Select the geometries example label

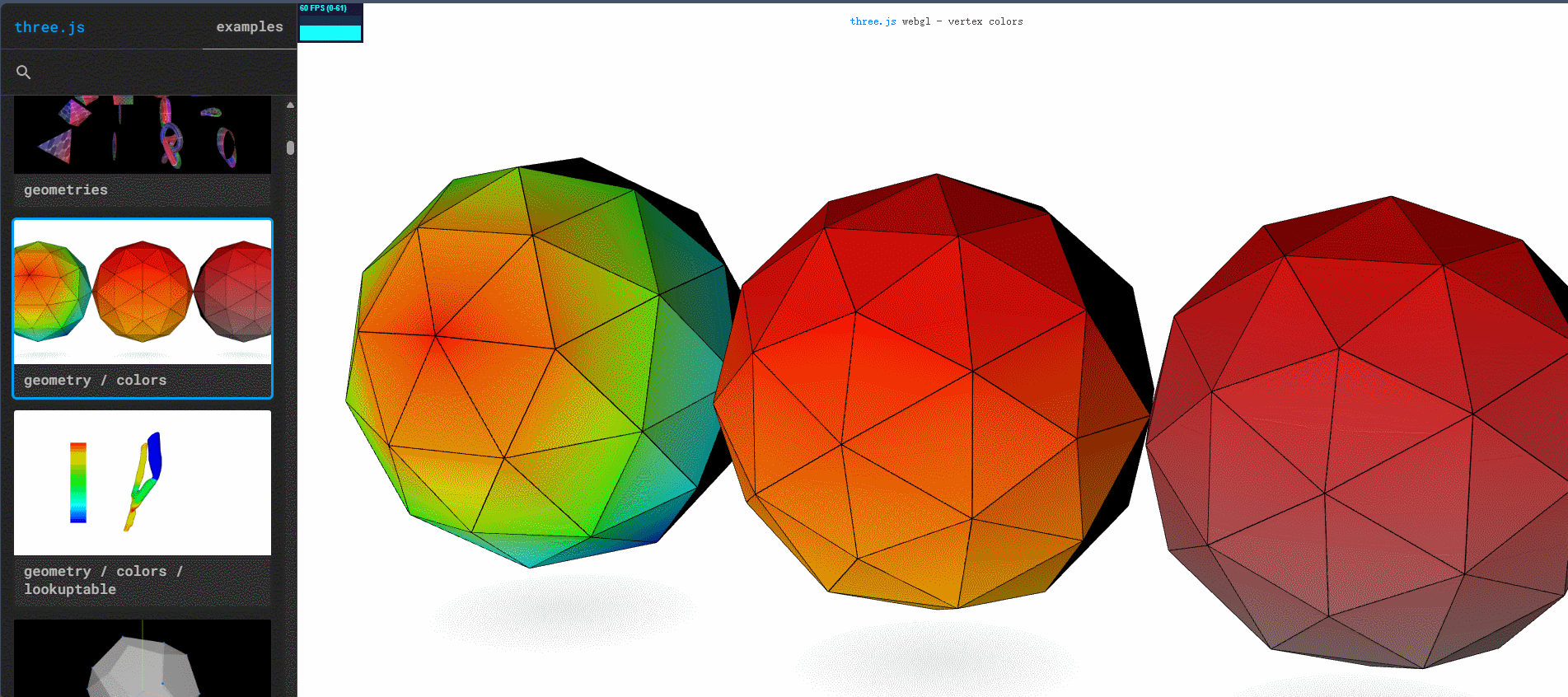click(66, 189)
